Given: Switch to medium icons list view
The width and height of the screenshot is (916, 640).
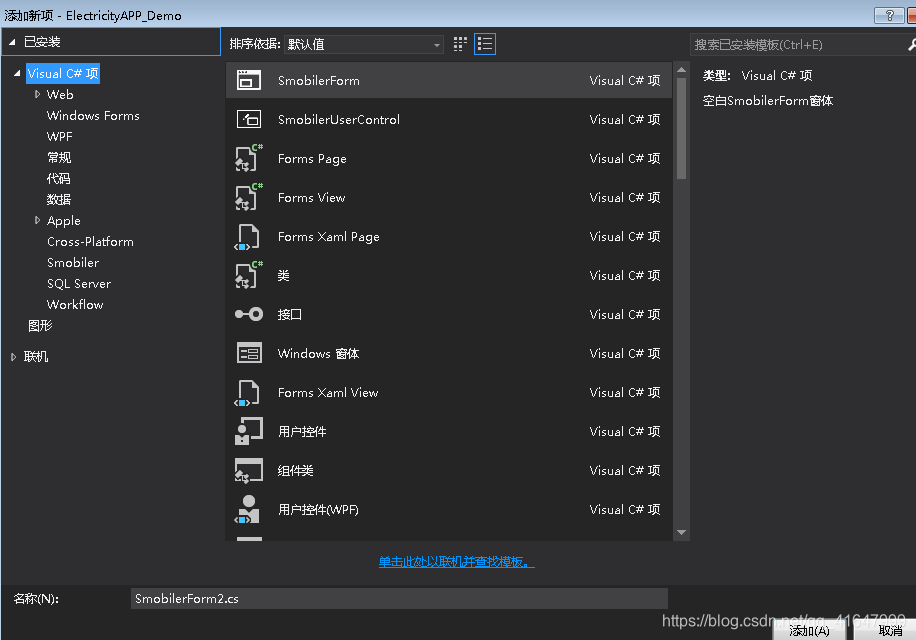Looking at the screenshot, I should click(485, 44).
